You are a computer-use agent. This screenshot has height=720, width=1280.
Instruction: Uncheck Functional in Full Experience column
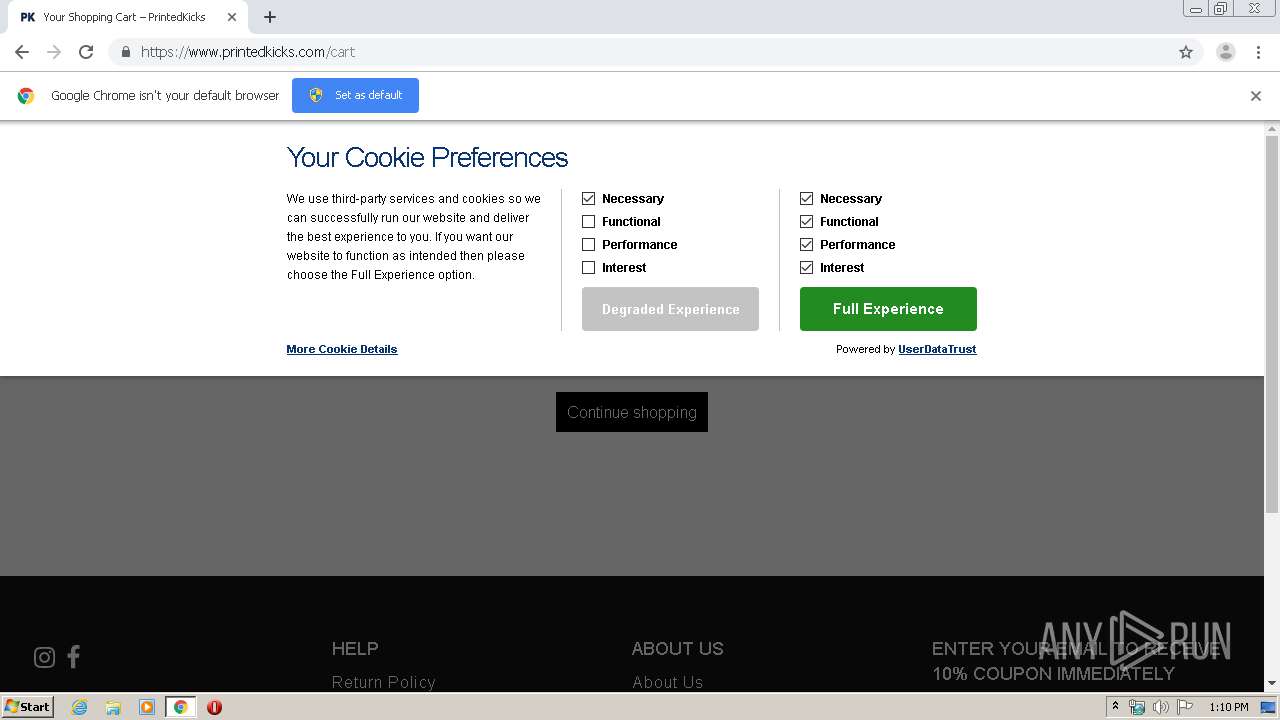pos(806,221)
